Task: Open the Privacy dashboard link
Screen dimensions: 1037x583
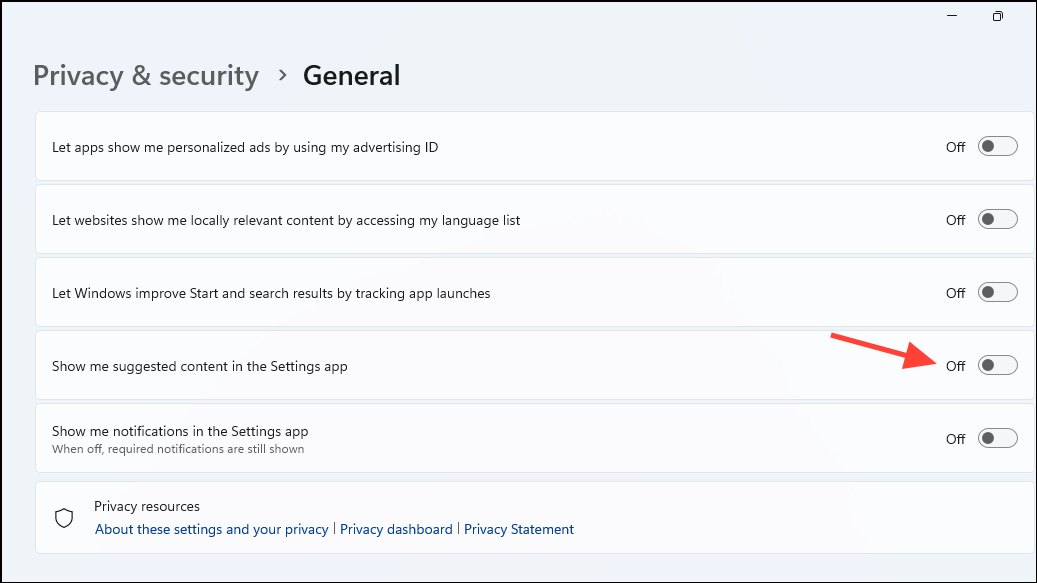Action: 396,529
